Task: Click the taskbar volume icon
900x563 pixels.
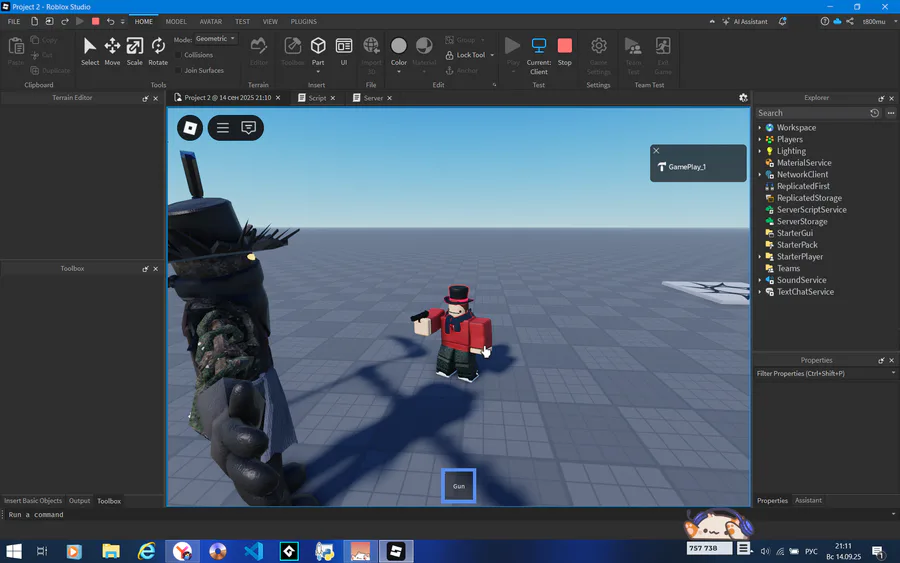Action: (765, 551)
